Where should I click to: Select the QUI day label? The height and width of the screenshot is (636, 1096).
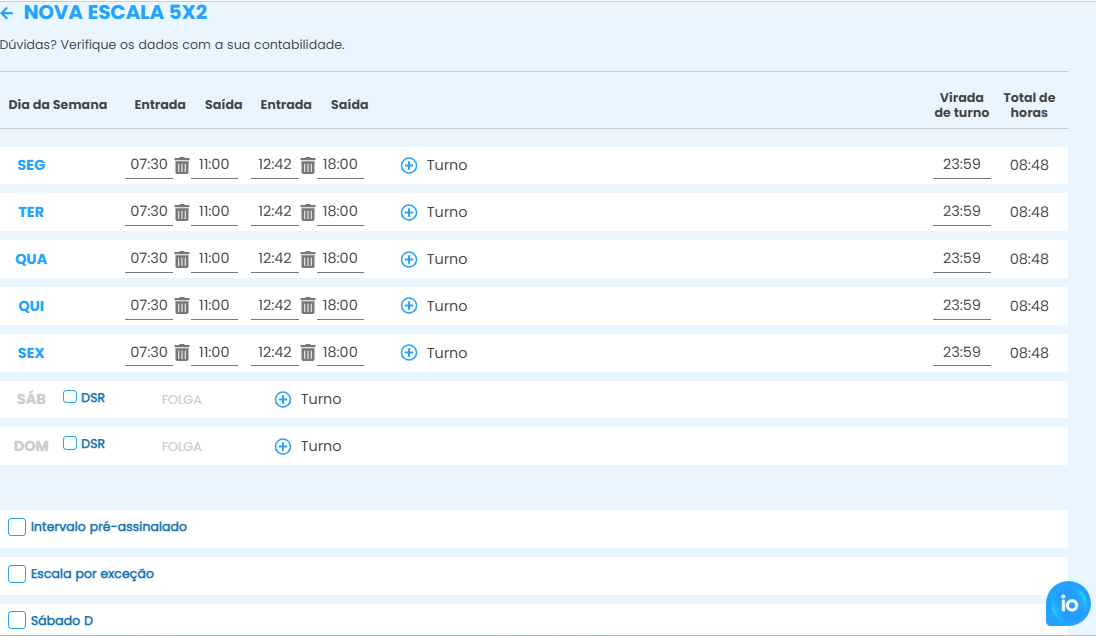tap(31, 306)
